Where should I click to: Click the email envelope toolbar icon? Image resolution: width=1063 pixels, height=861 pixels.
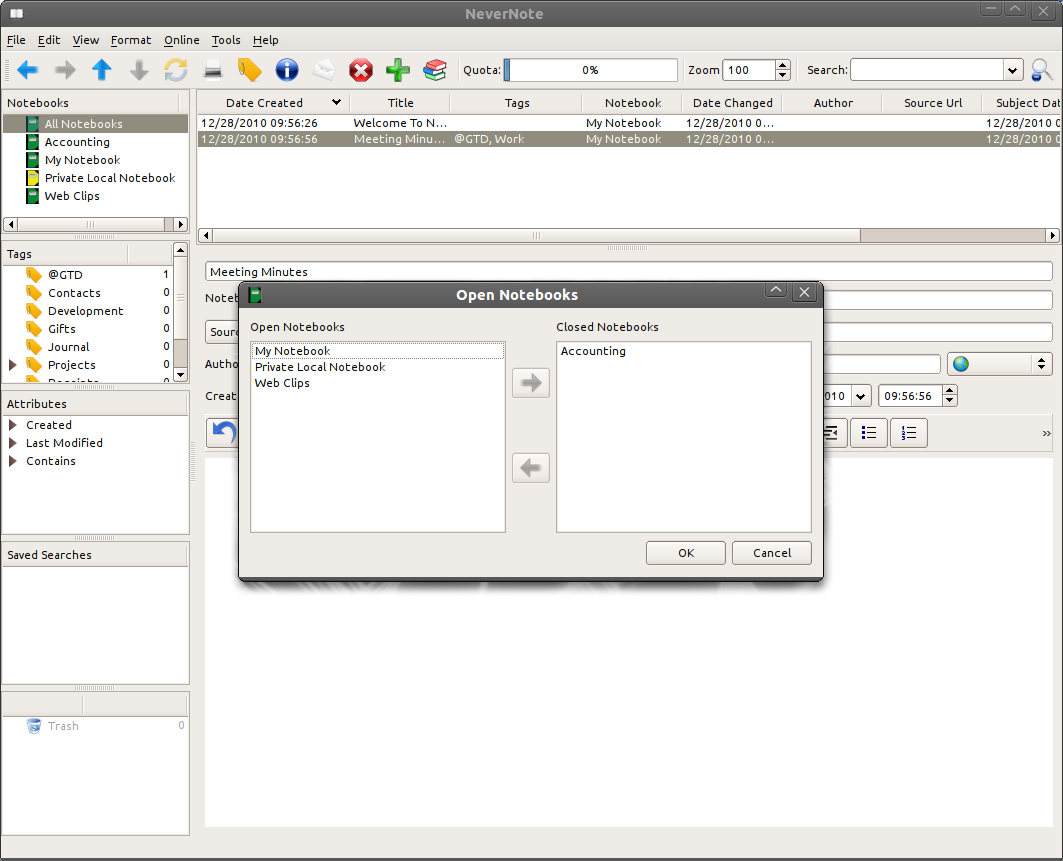pos(323,70)
